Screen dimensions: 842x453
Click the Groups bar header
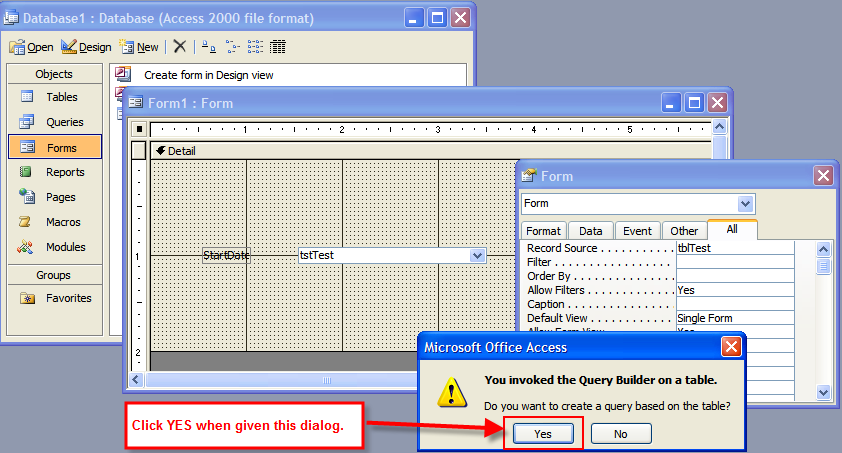click(x=55, y=275)
